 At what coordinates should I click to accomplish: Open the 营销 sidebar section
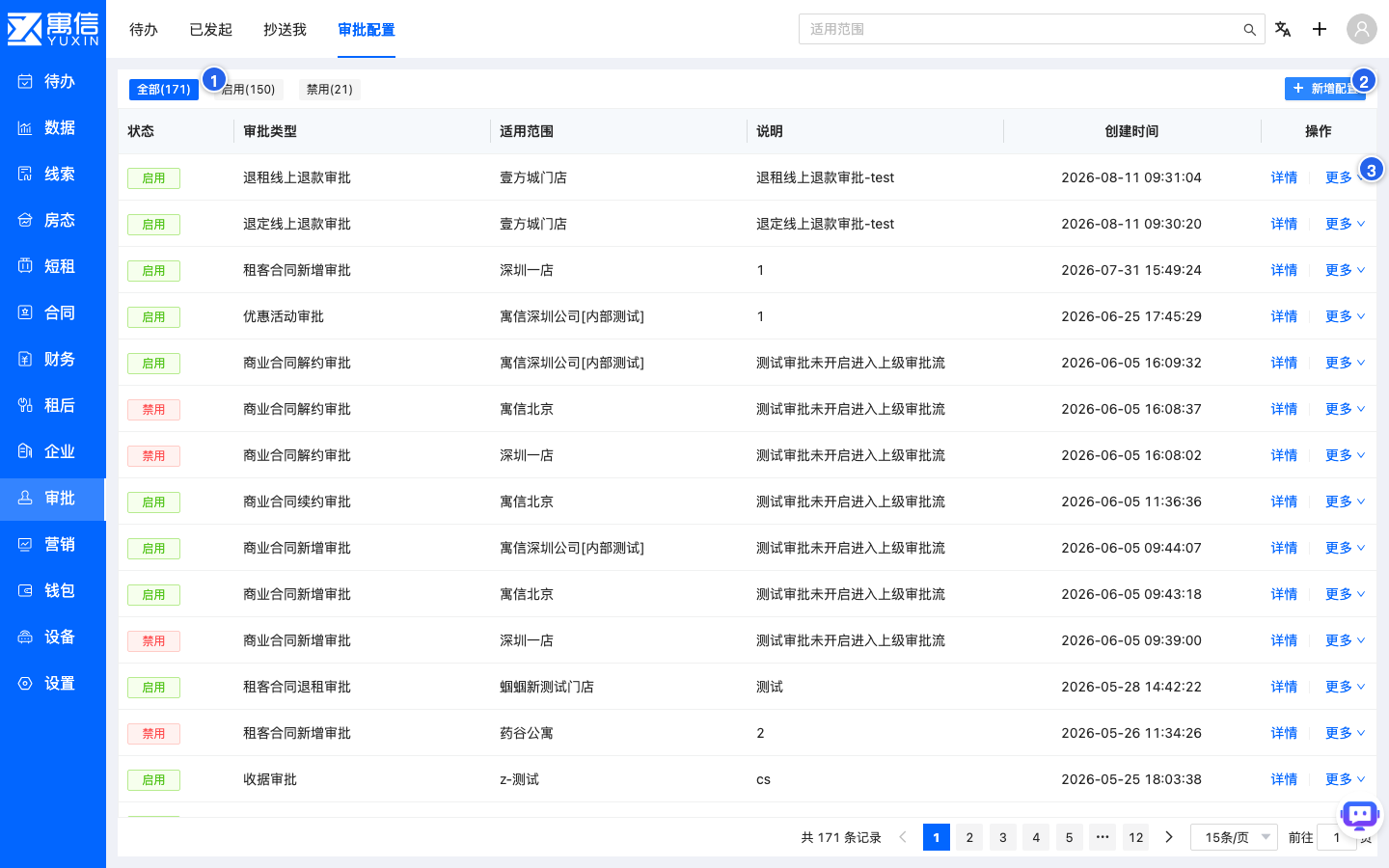coord(53,545)
